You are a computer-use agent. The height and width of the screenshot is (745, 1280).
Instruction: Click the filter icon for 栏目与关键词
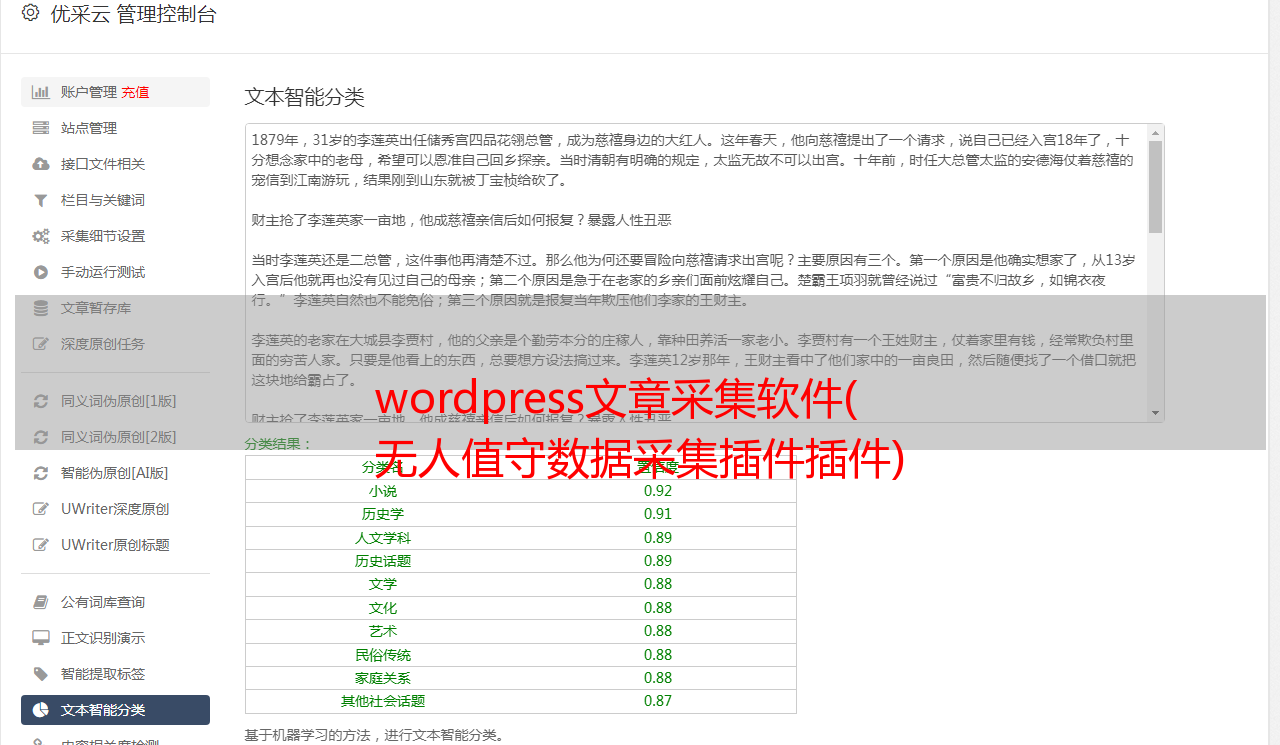tap(41, 200)
